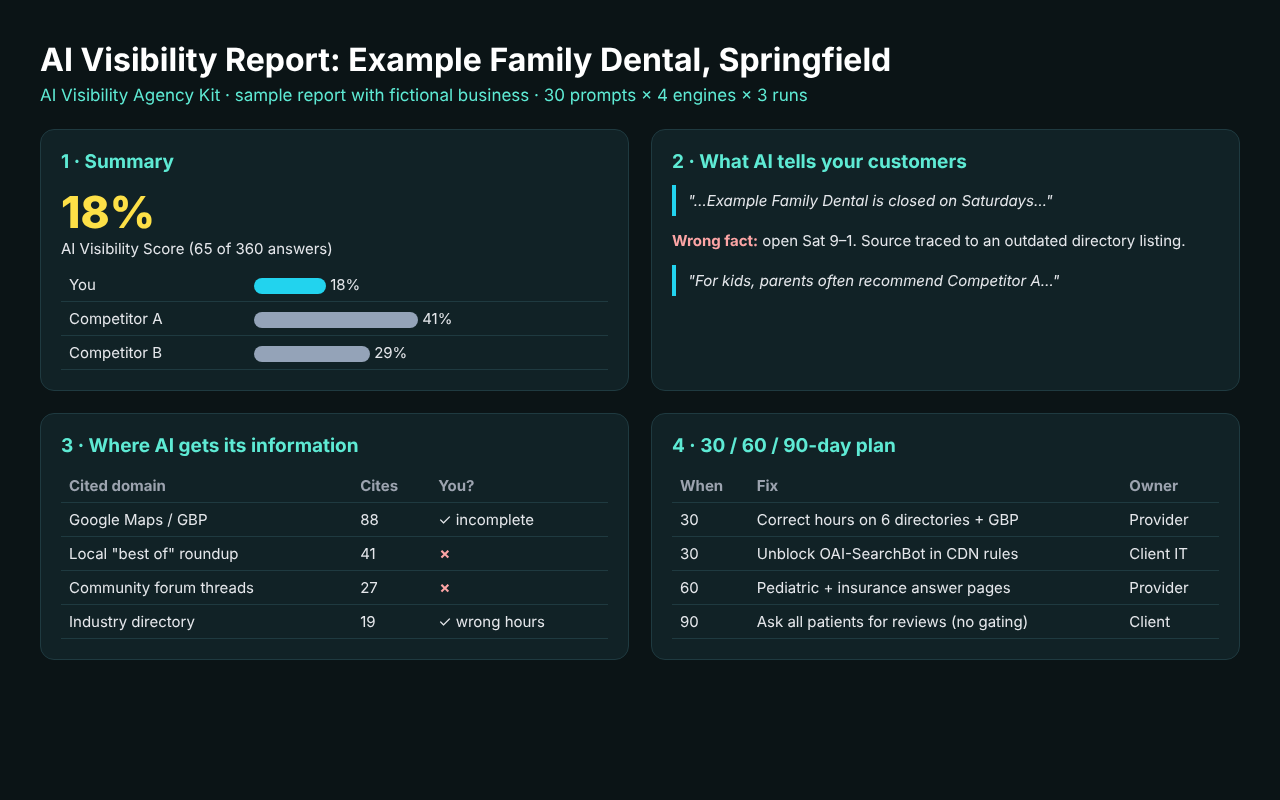1280x800 pixels.
Task: Click the gray progress bar for Competitor A
Action: (x=336, y=320)
